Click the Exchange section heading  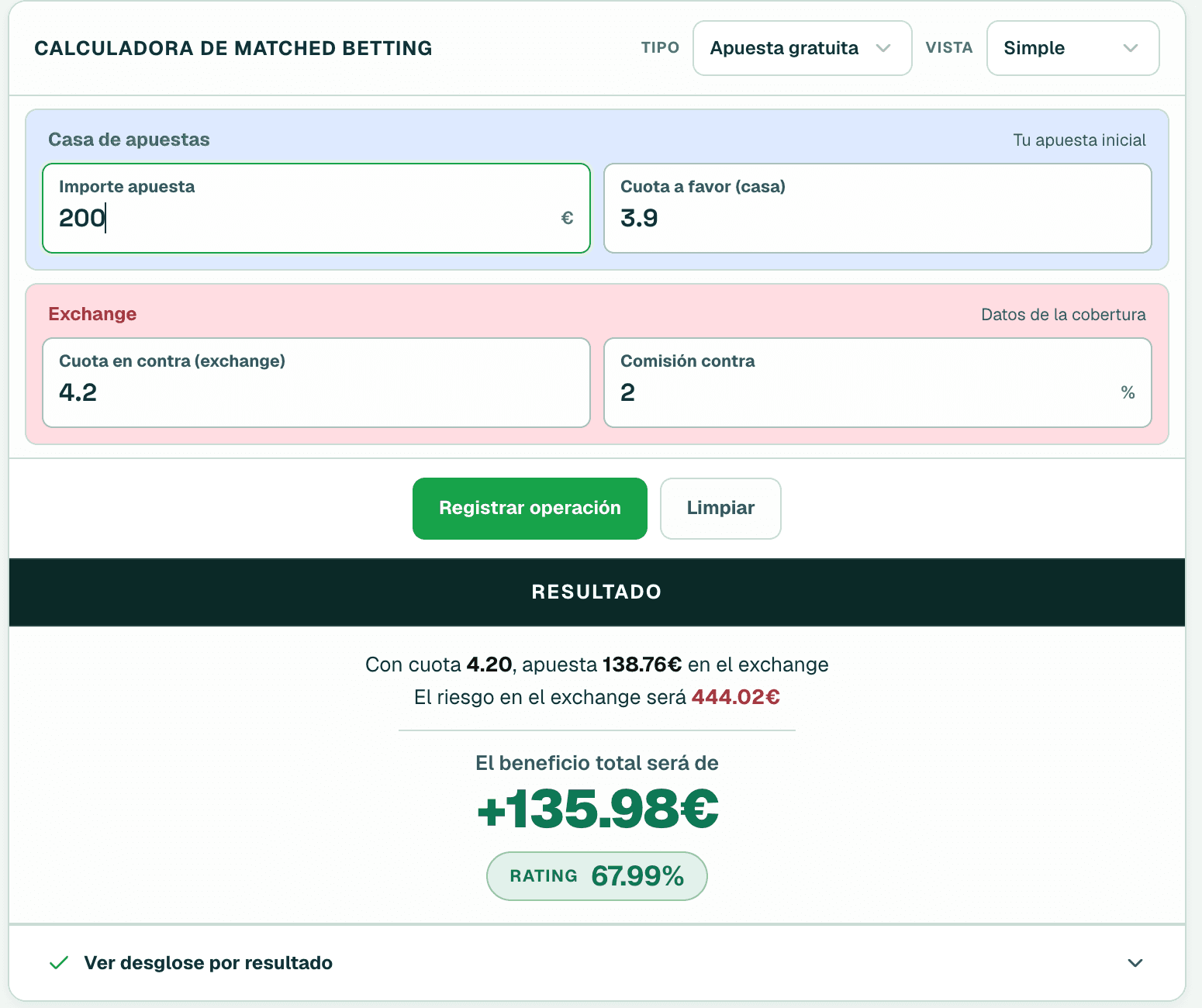pyautogui.click(x=92, y=314)
